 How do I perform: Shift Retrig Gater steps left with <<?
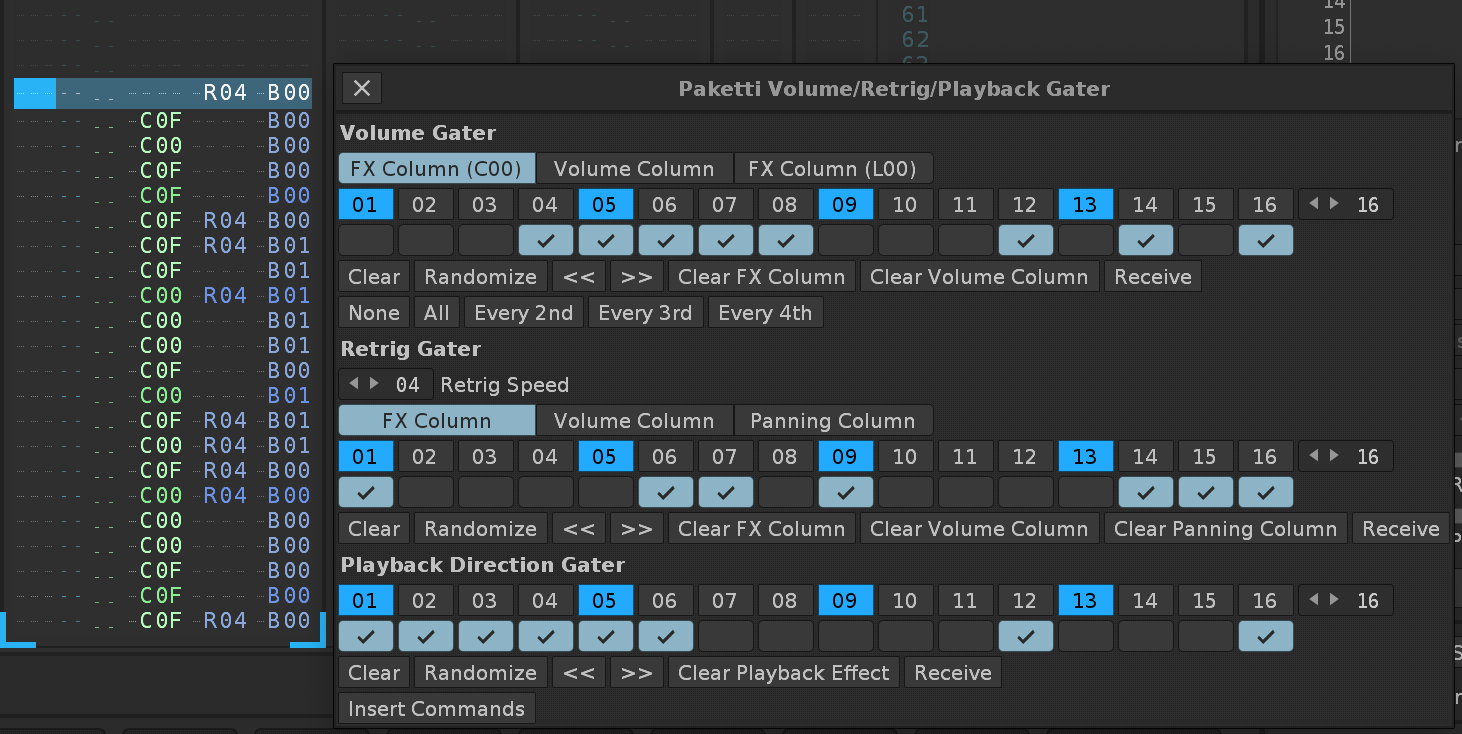coord(579,529)
